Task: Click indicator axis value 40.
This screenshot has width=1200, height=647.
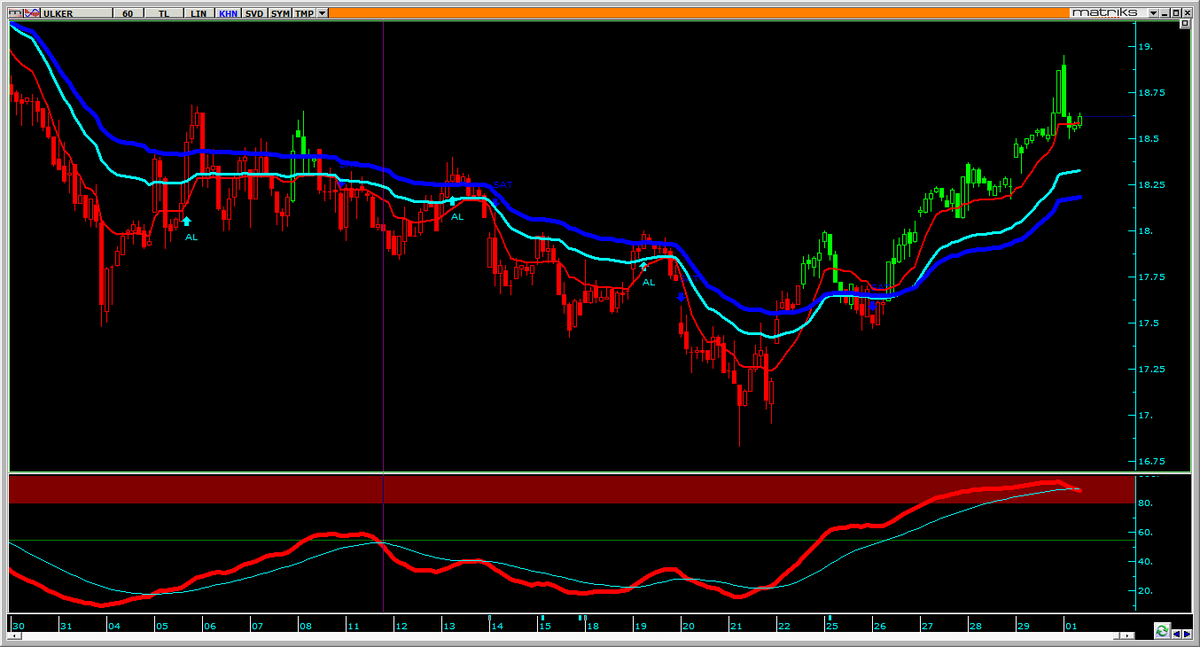Action: point(1145,562)
